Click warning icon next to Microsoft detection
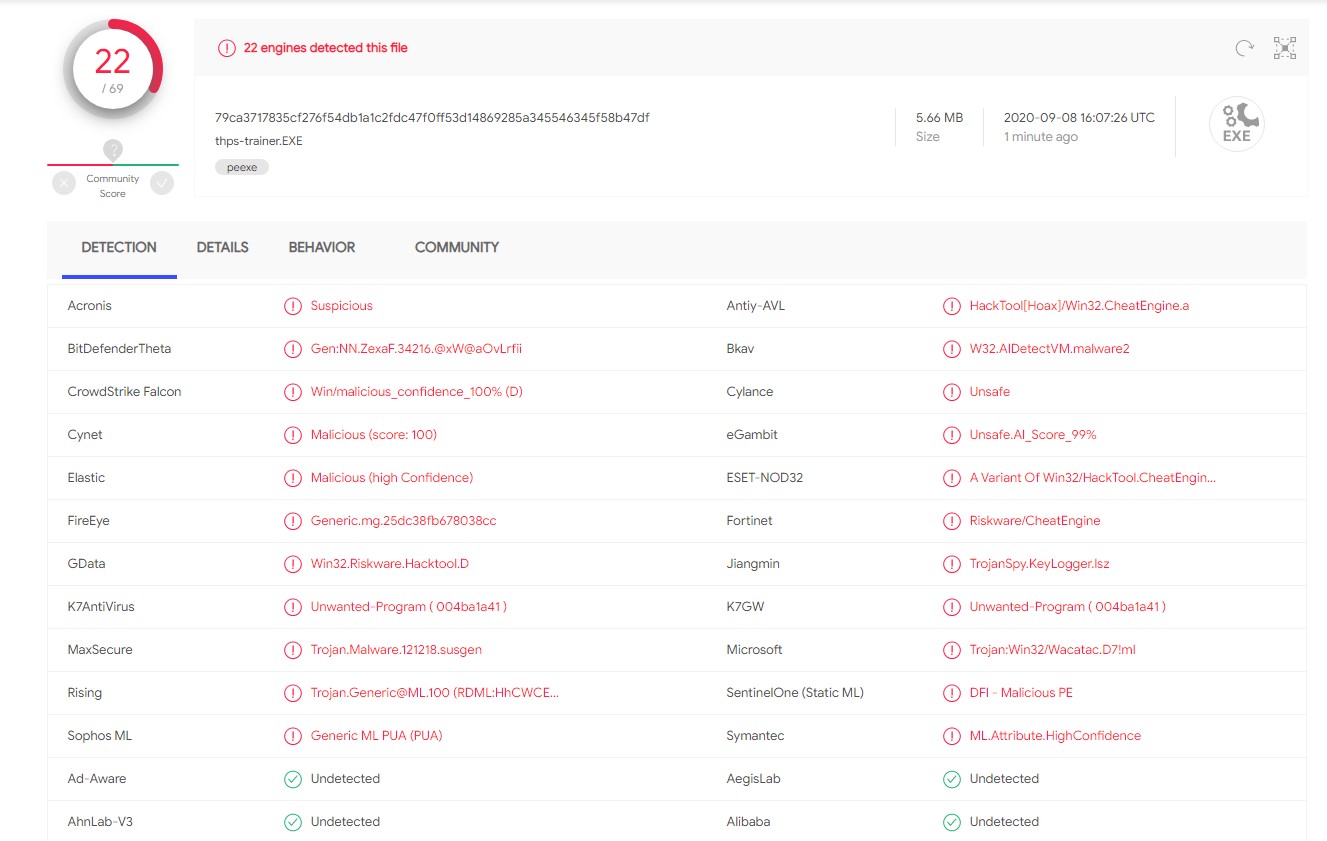The image size is (1327, 841). [x=952, y=650]
